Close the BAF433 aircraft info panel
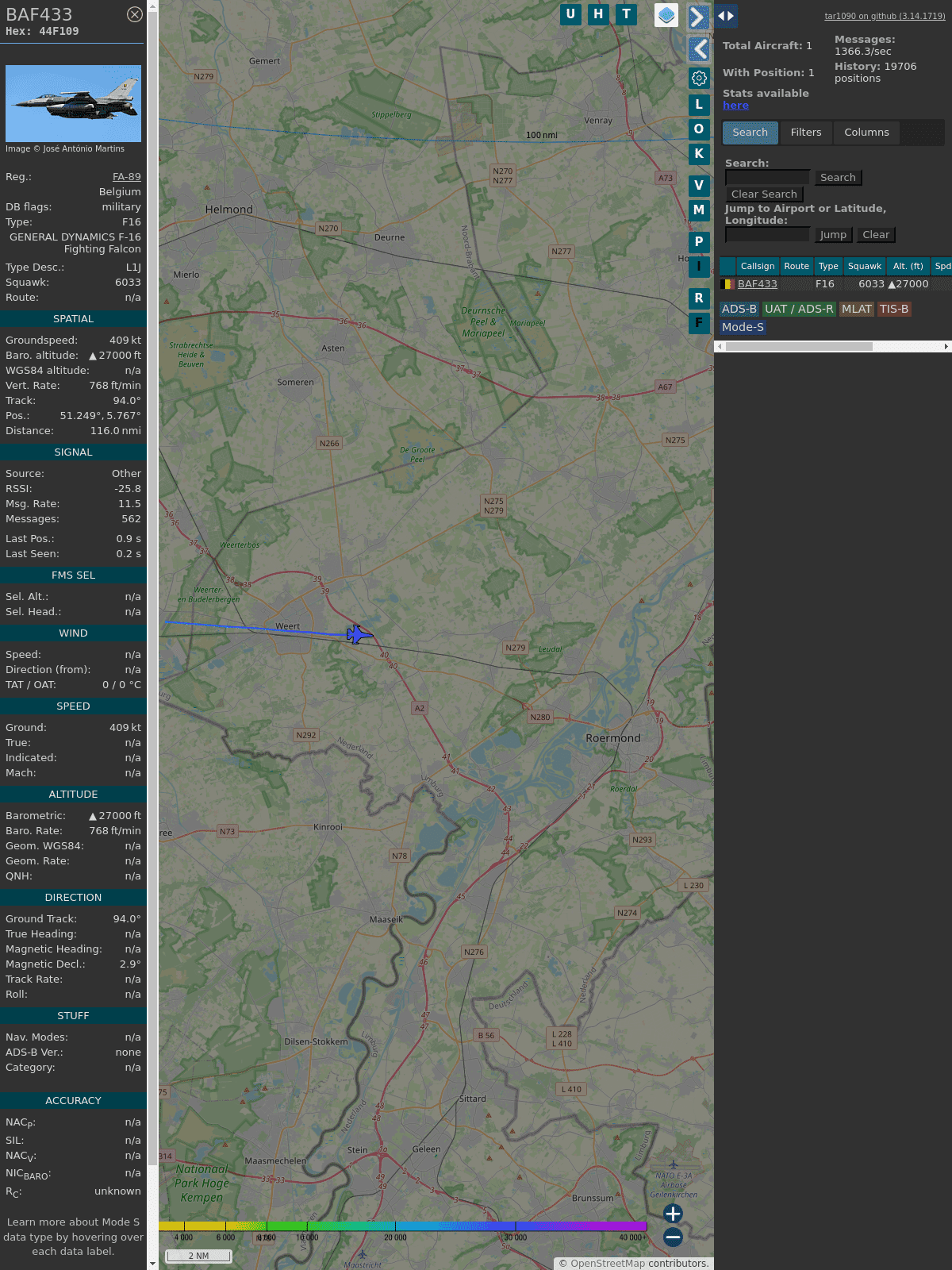The height and width of the screenshot is (1270, 952). (x=135, y=14)
